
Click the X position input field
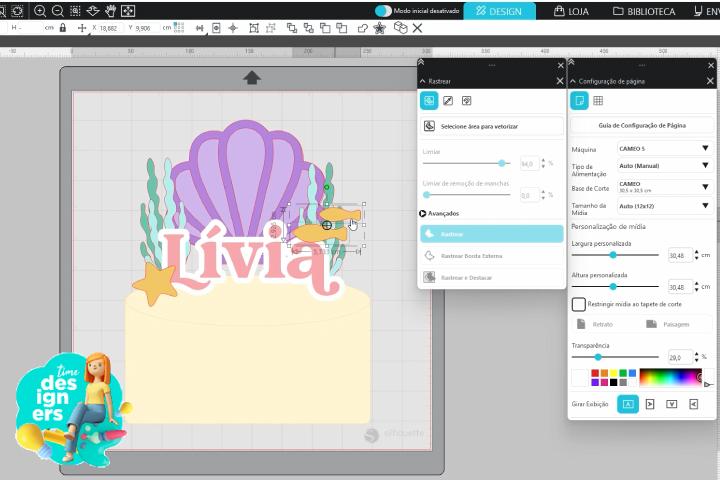108,28
